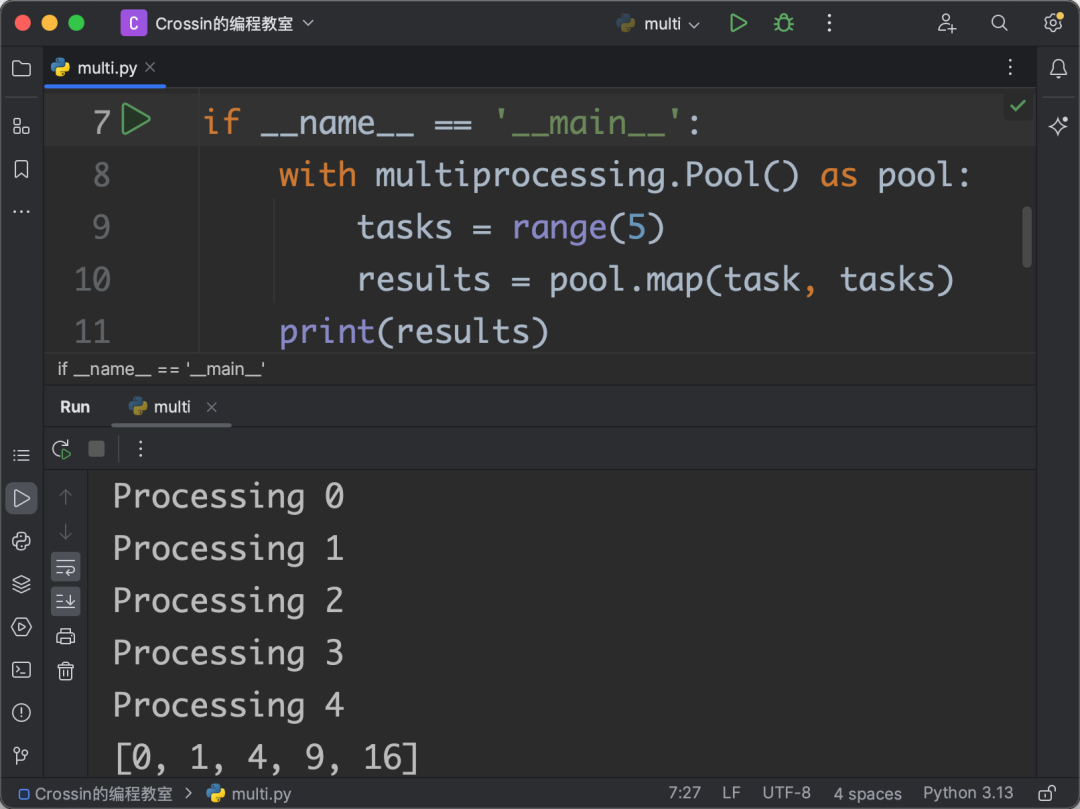Viewport: 1080px width, 809px height.
Task: Select the Run tool window icon in sidebar
Action: (21, 498)
